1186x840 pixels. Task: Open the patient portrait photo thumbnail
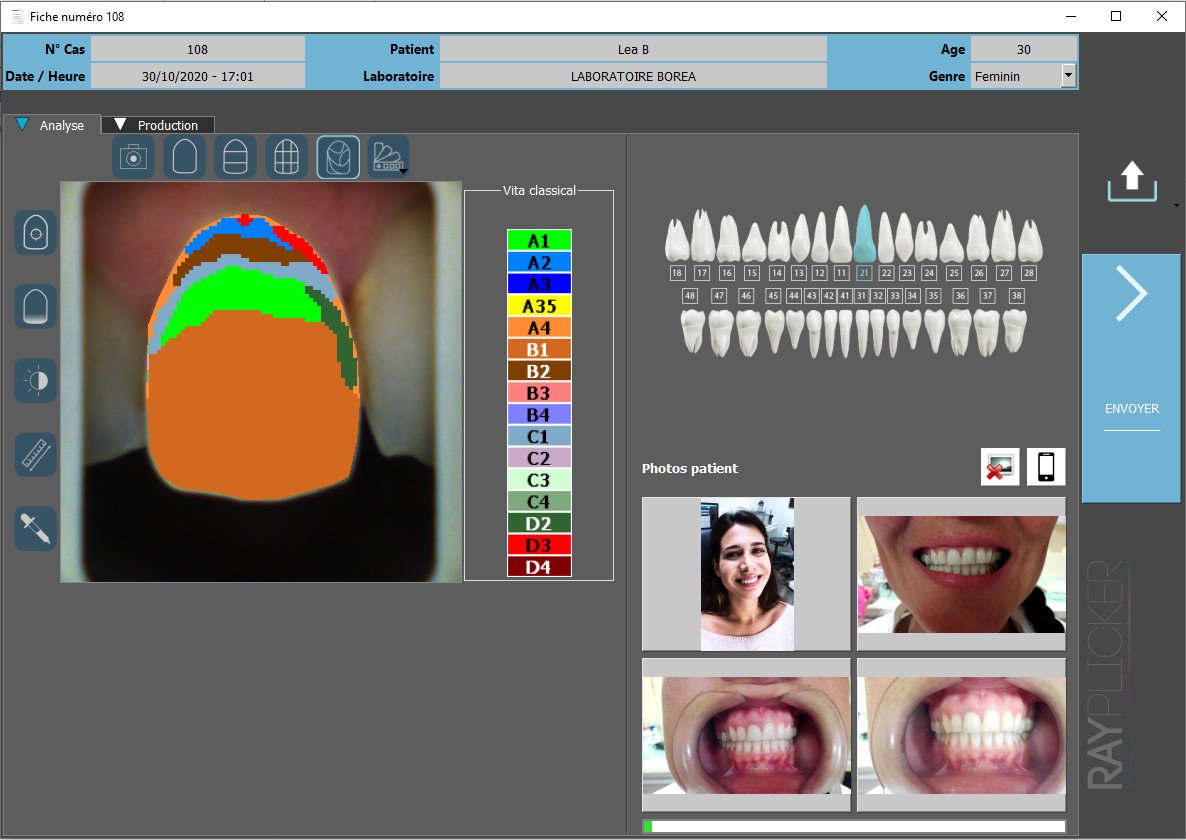(x=746, y=574)
